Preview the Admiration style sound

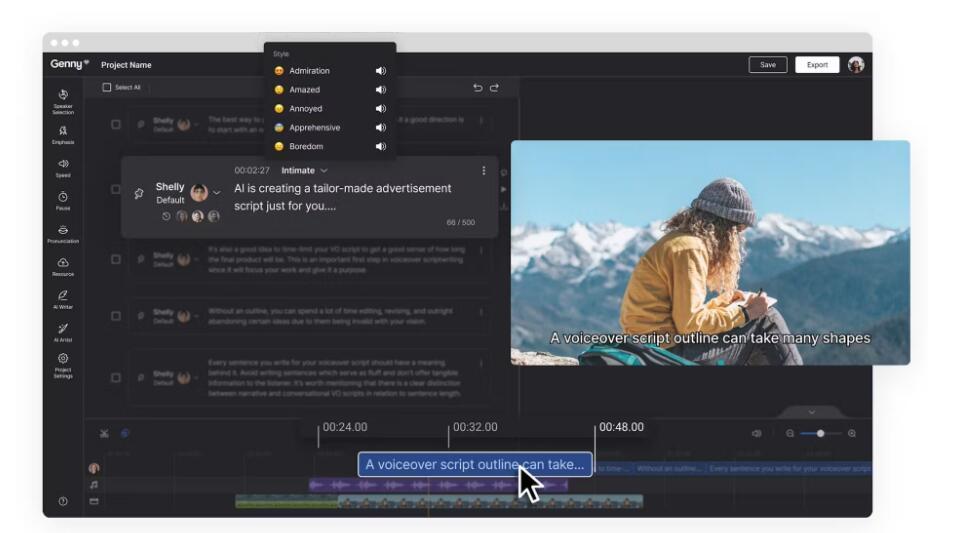381,71
